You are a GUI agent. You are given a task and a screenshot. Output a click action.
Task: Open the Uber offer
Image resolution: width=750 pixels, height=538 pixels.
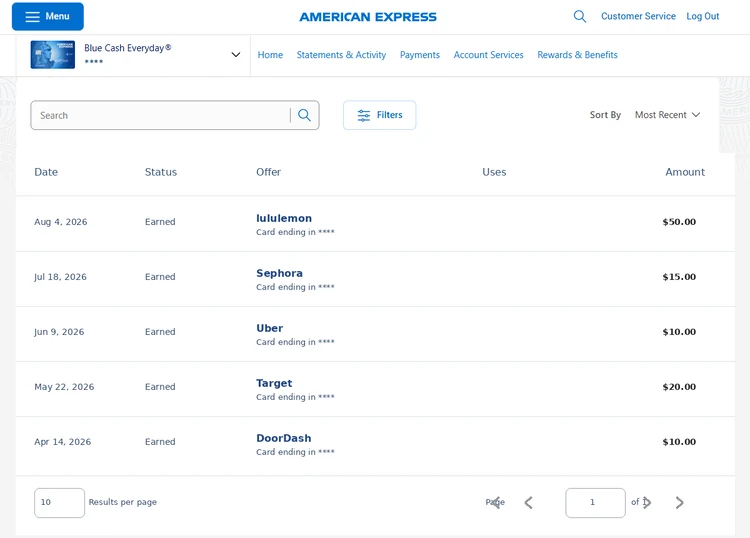coord(269,328)
